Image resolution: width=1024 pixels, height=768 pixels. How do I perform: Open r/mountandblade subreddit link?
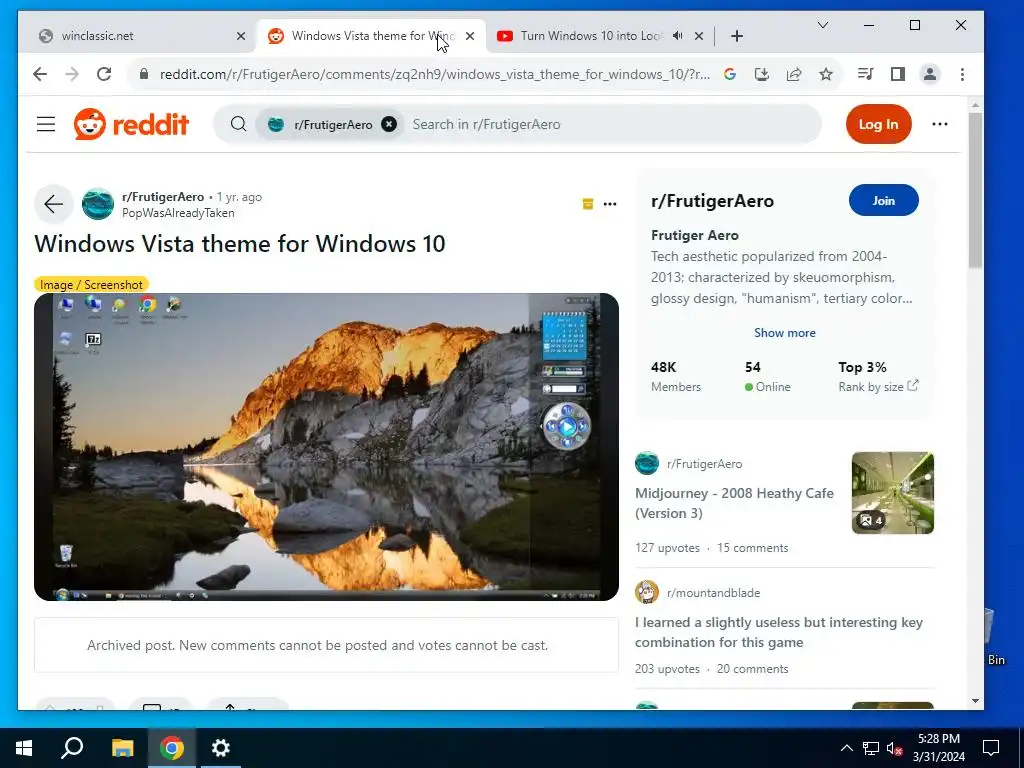tap(713, 593)
